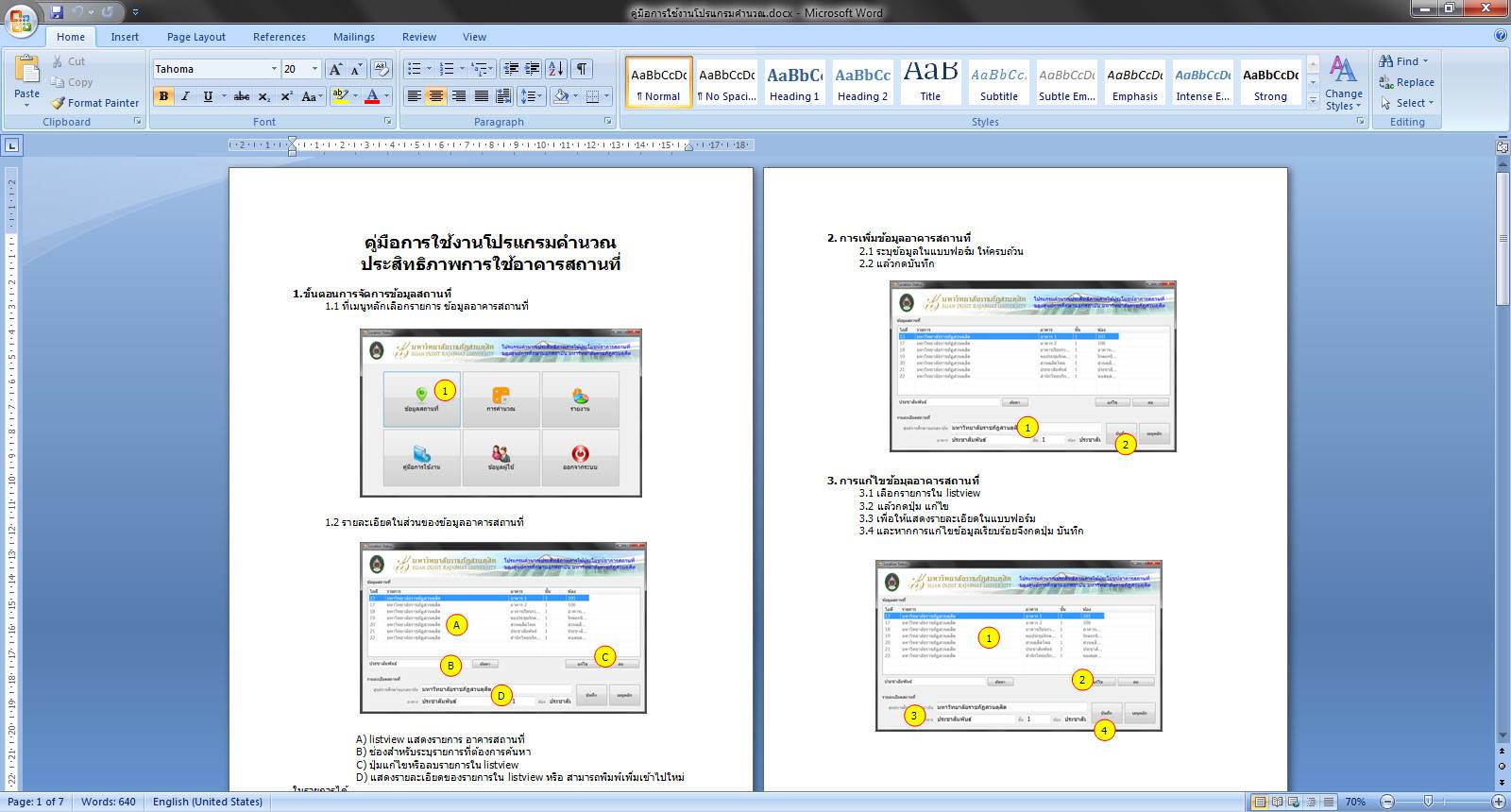Save document from Quick Access Toolbar
The width and height of the screenshot is (1511, 812).
click(x=57, y=12)
